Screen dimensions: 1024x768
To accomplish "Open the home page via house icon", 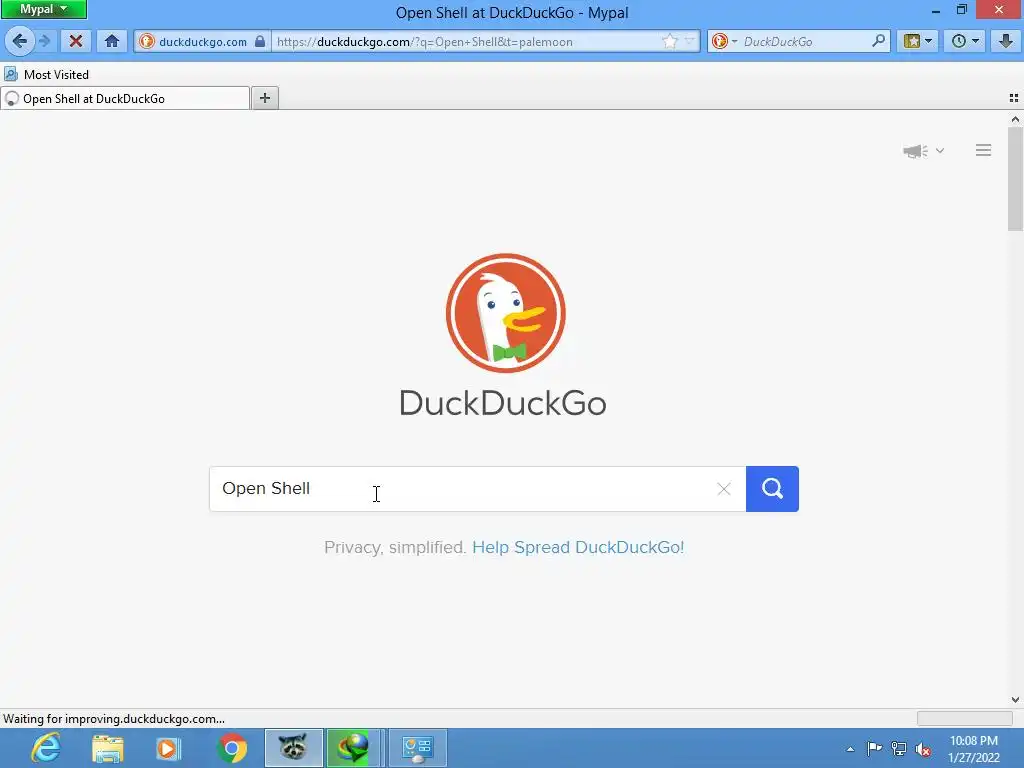I will pos(112,41).
